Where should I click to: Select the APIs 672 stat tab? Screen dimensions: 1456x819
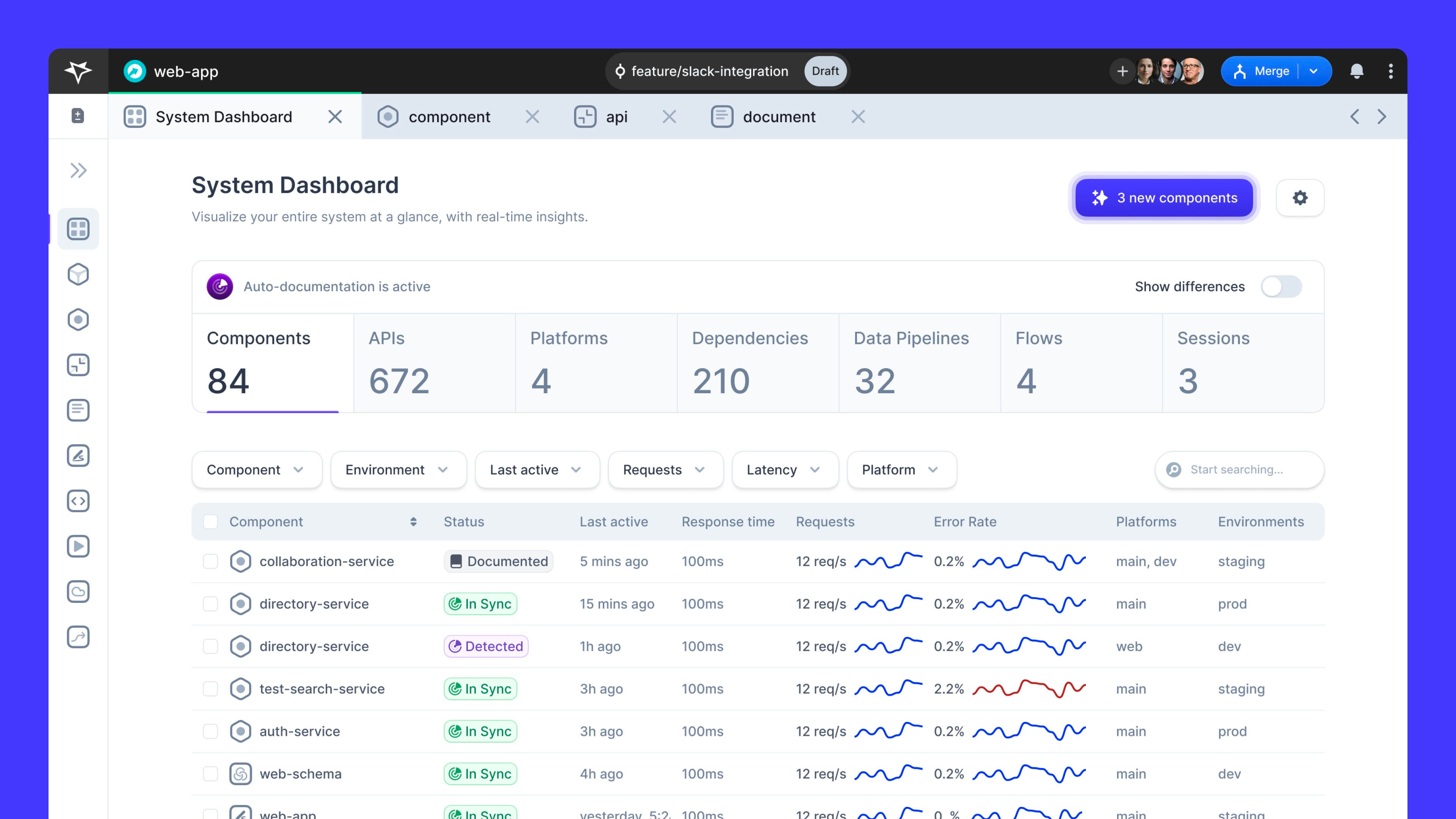pos(434,364)
